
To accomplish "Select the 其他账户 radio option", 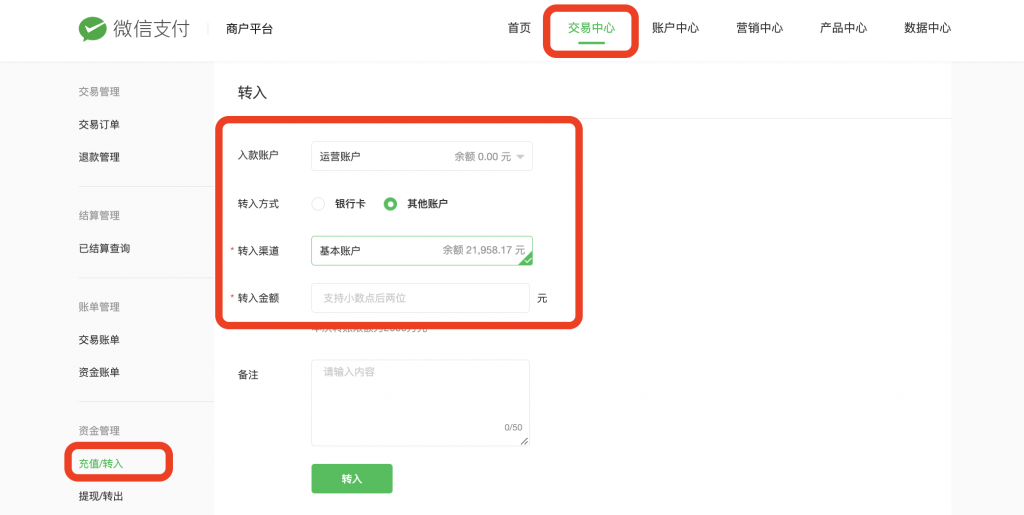I will (x=391, y=204).
